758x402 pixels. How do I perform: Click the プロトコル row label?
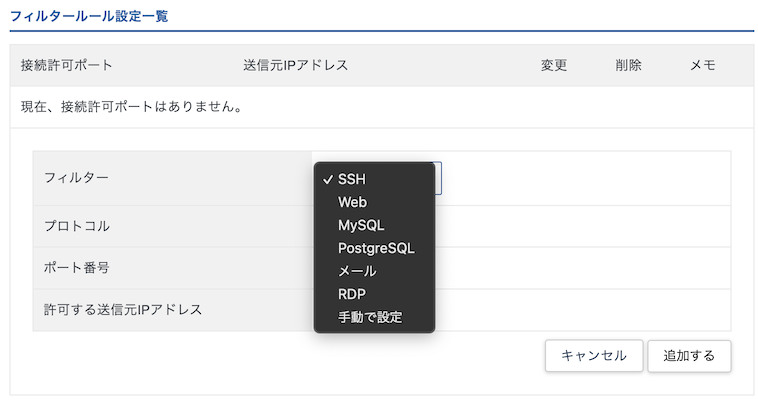tap(77, 226)
